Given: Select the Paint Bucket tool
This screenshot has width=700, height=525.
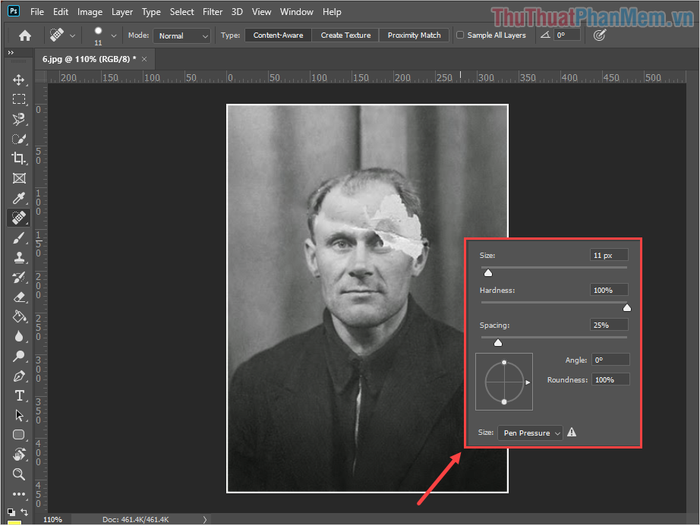Looking at the screenshot, I should coord(19,317).
